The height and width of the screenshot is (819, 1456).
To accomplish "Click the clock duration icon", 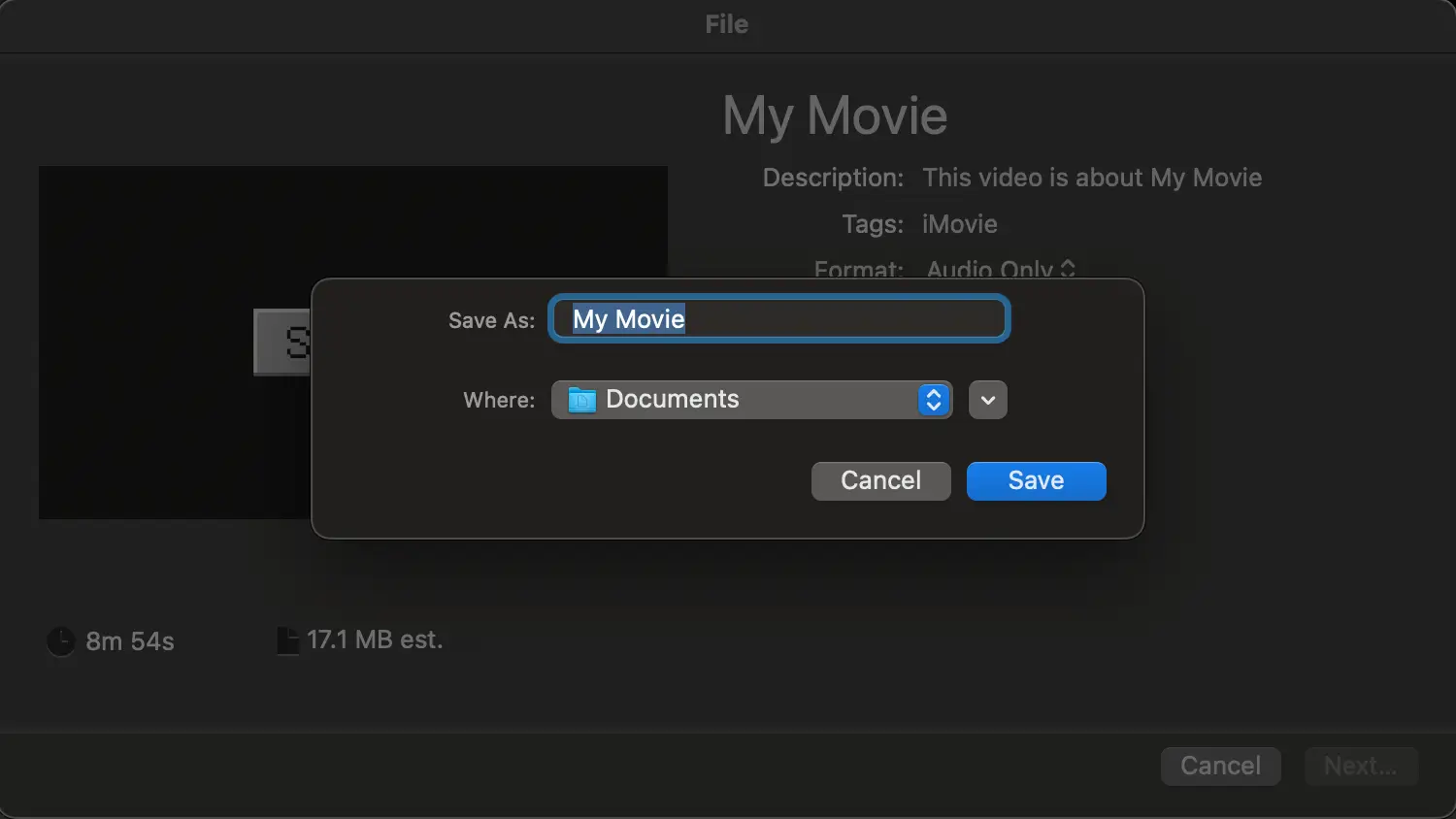I will coord(60,640).
